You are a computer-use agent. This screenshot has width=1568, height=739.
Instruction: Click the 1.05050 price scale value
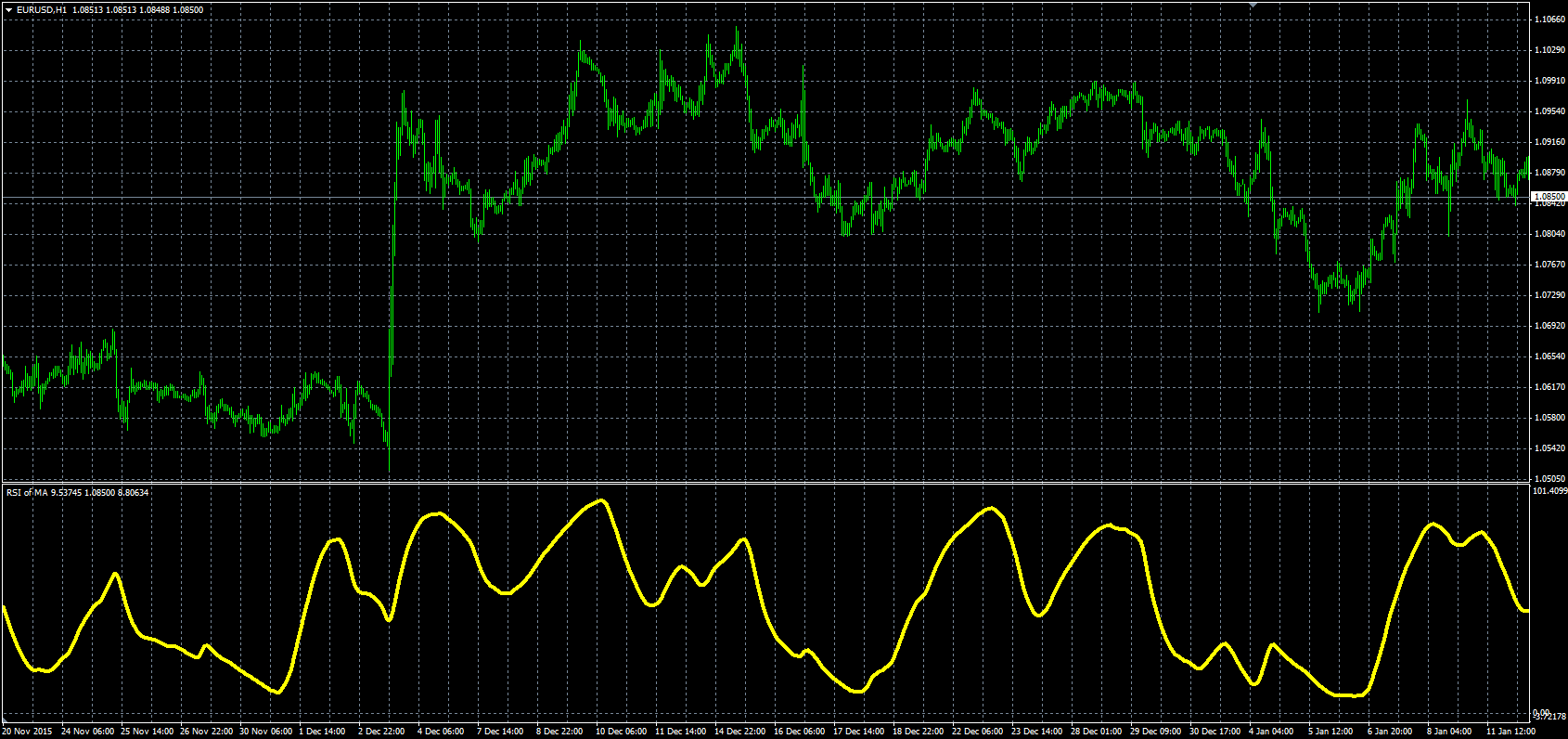point(1550,479)
